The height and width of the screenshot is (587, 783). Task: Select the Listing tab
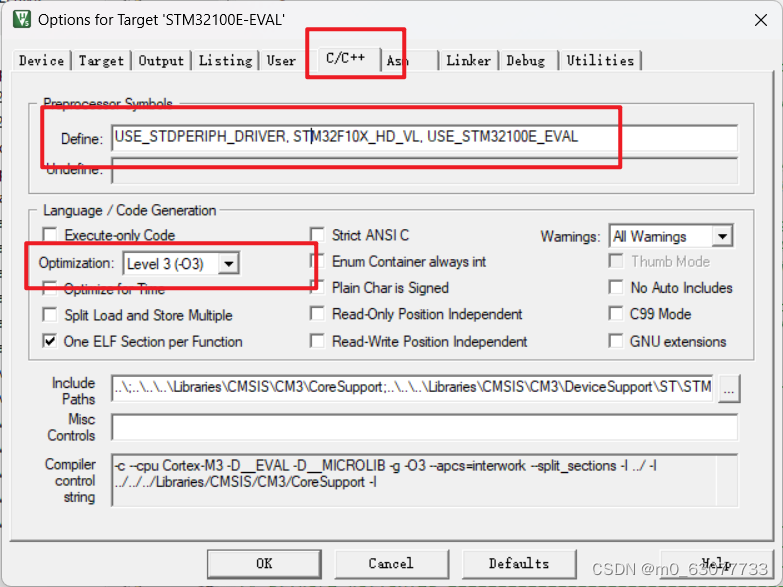tap(225, 61)
